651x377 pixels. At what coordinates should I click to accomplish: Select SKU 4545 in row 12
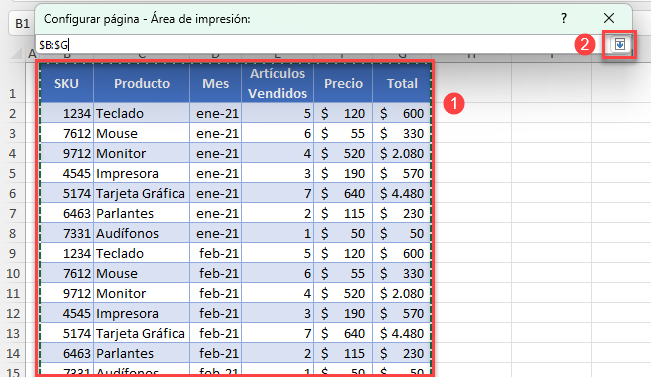pos(67,313)
